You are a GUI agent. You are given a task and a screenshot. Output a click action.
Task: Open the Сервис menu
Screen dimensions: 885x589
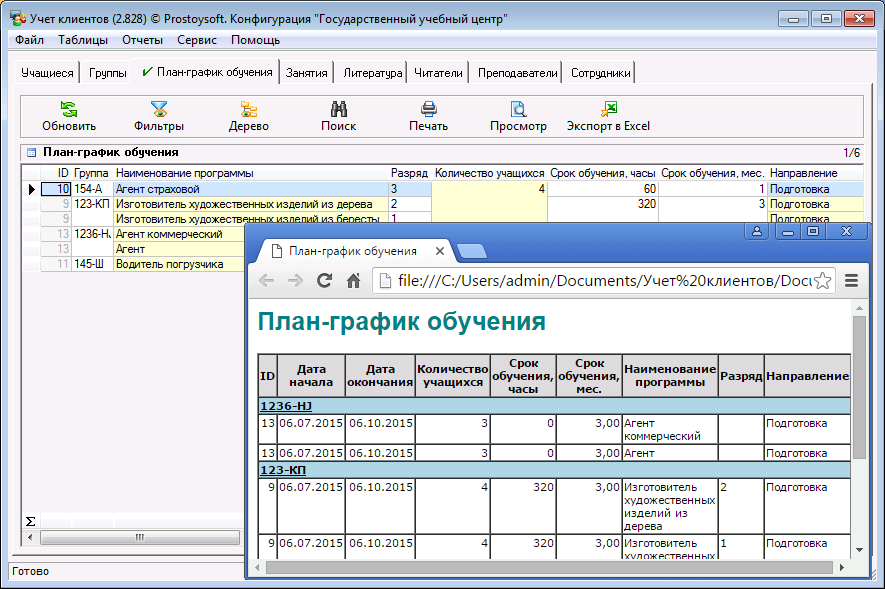(x=197, y=40)
